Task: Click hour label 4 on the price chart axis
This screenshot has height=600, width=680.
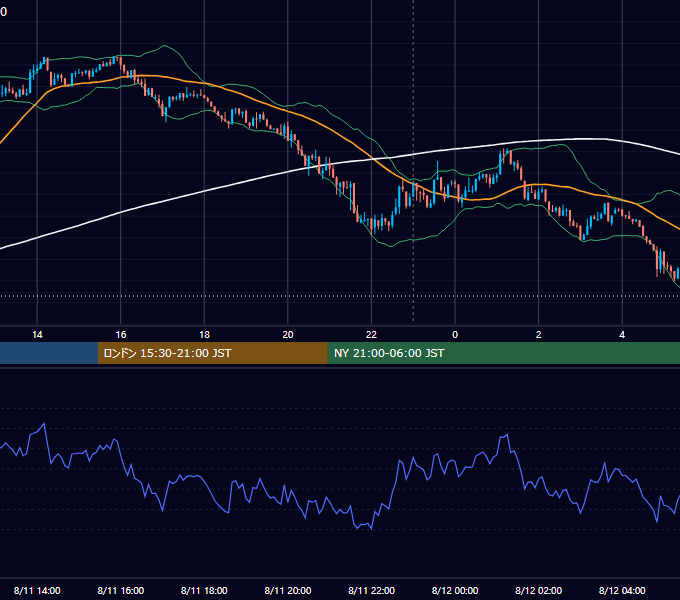Action: (x=622, y=335)
